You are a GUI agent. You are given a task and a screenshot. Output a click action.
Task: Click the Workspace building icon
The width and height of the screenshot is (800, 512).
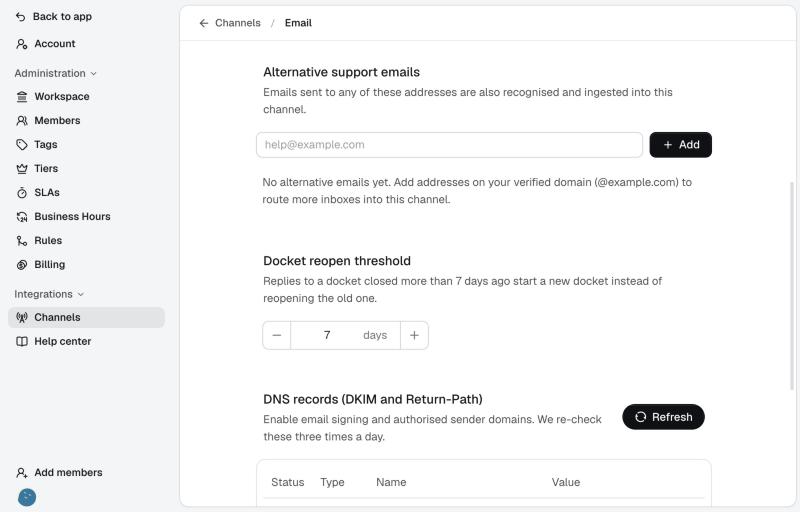pos(21,96)
